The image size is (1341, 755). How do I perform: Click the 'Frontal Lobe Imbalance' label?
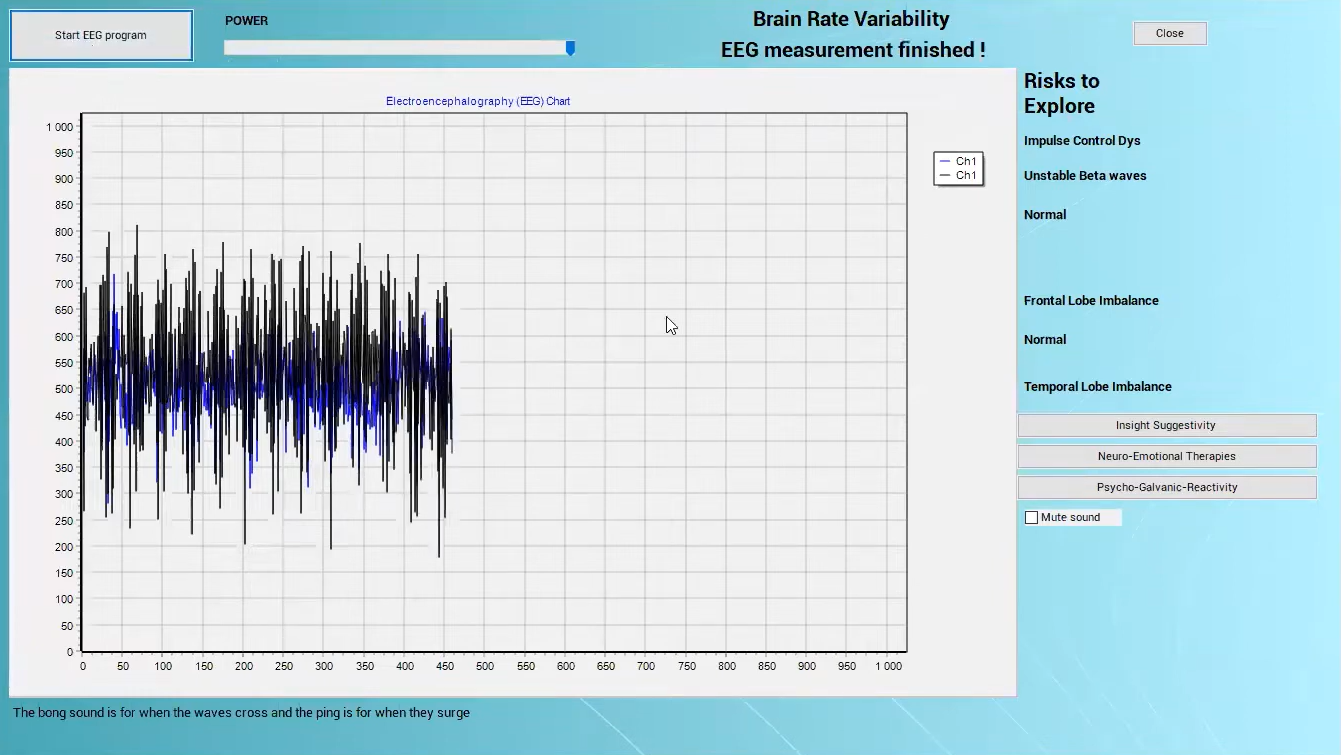point(1091,301)
